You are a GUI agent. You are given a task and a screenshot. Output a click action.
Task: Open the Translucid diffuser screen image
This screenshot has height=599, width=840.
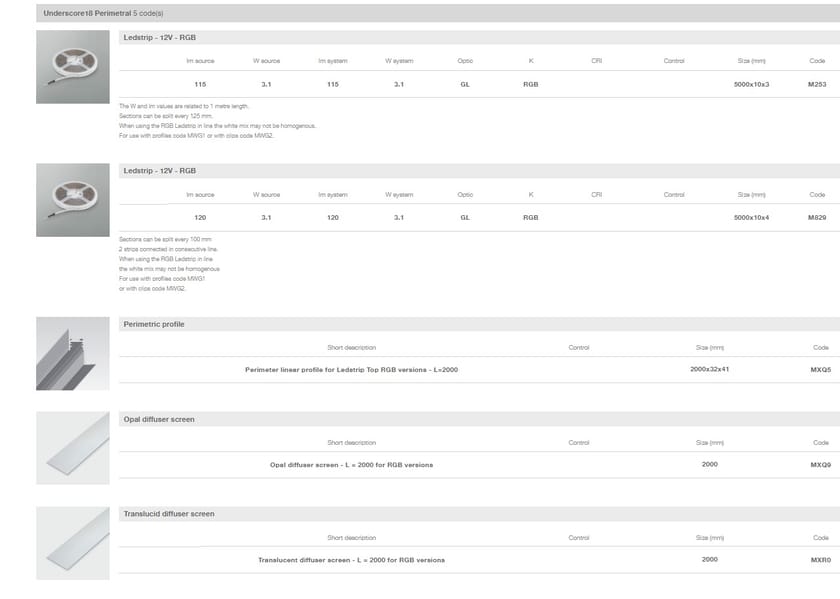(x=72, y=543)
